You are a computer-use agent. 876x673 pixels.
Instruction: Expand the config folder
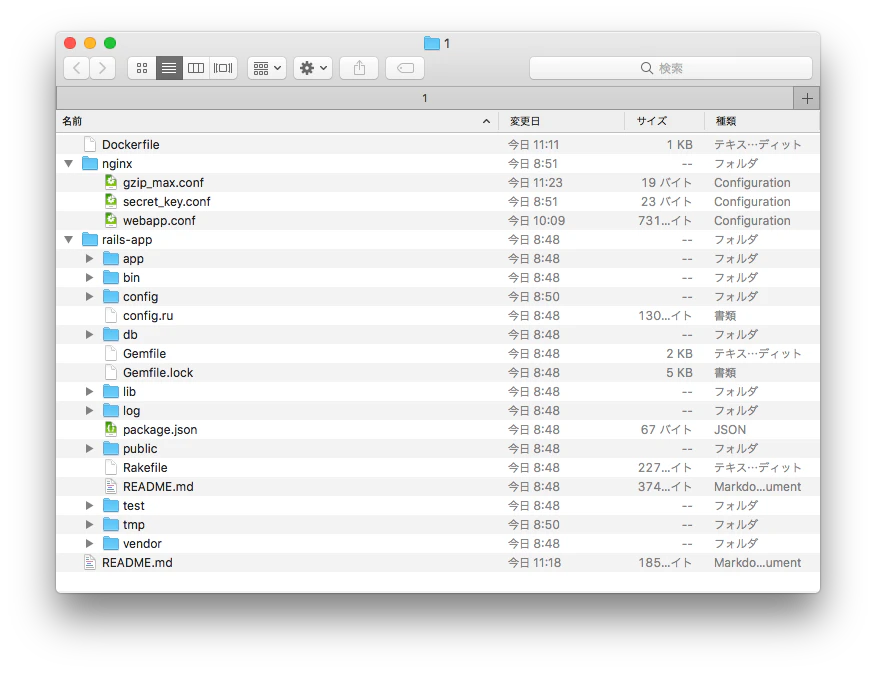[x=89, y=297]
